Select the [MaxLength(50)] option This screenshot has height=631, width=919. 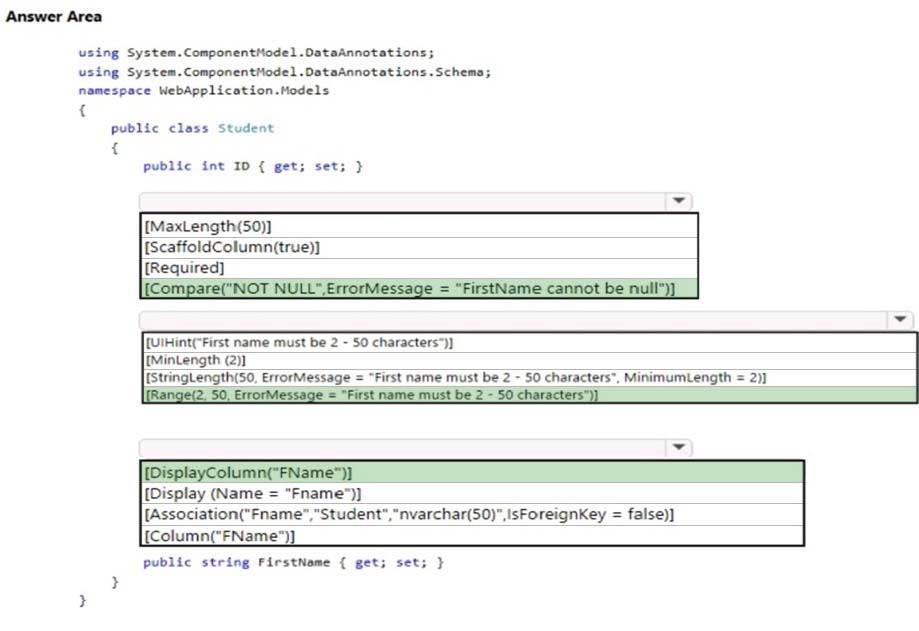tap(419, 226)
